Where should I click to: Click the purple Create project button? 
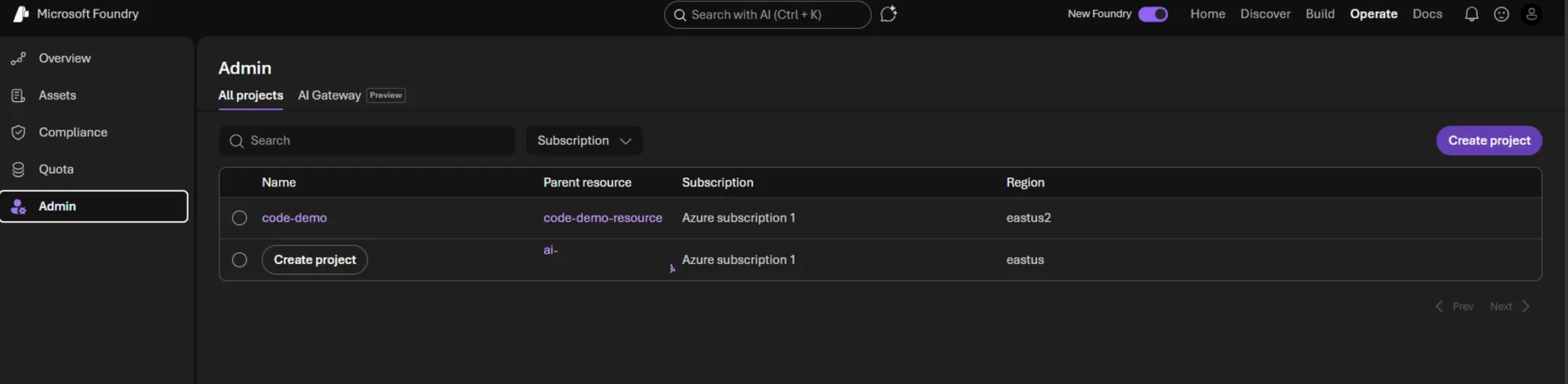(x=1489, y=141)
